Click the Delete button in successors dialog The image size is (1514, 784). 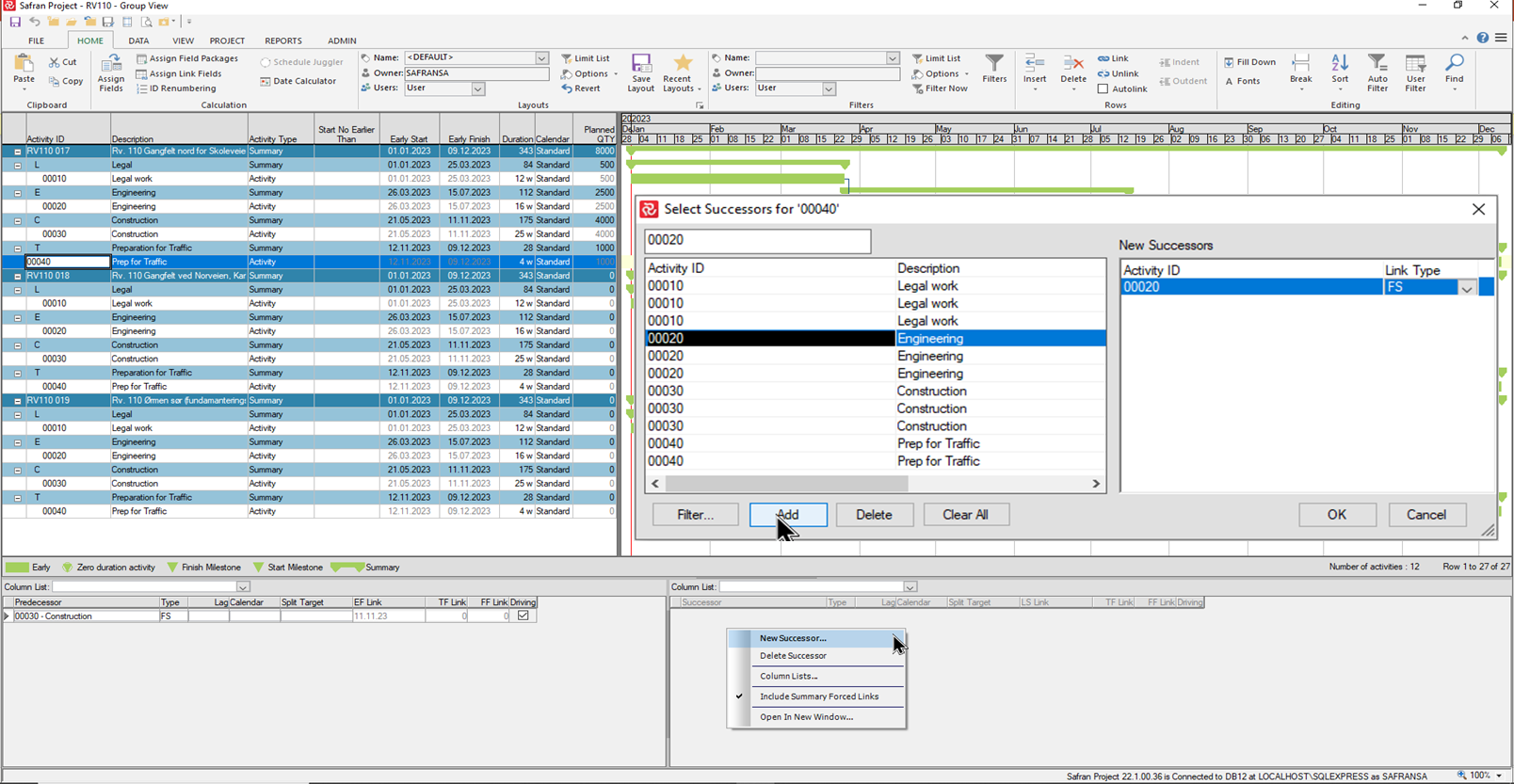874,515
